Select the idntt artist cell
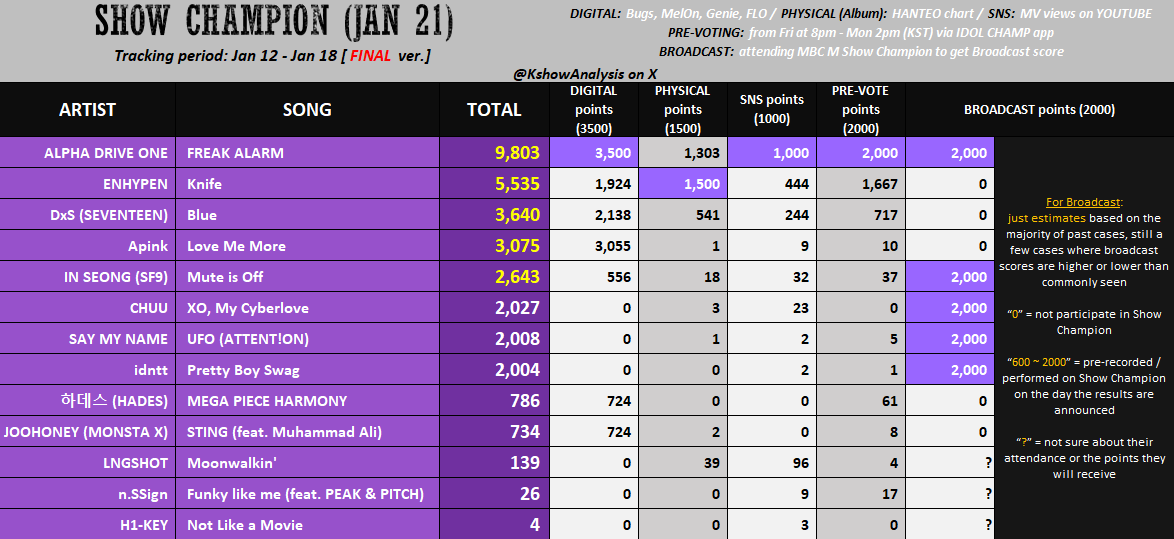Viewport: 1174px width, 539px height. point(88,370)
